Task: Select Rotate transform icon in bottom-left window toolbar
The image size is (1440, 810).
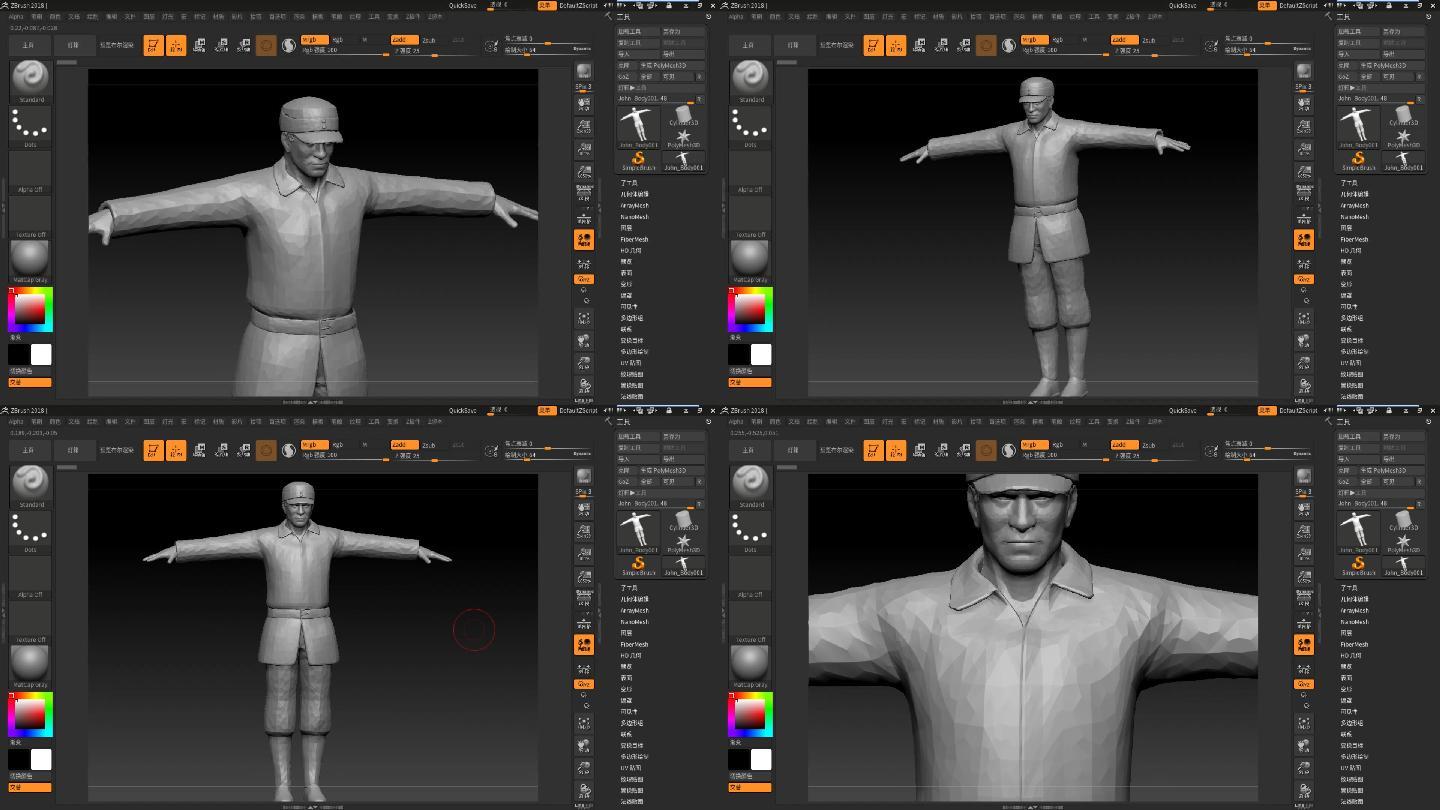Action: coord(243,450)
